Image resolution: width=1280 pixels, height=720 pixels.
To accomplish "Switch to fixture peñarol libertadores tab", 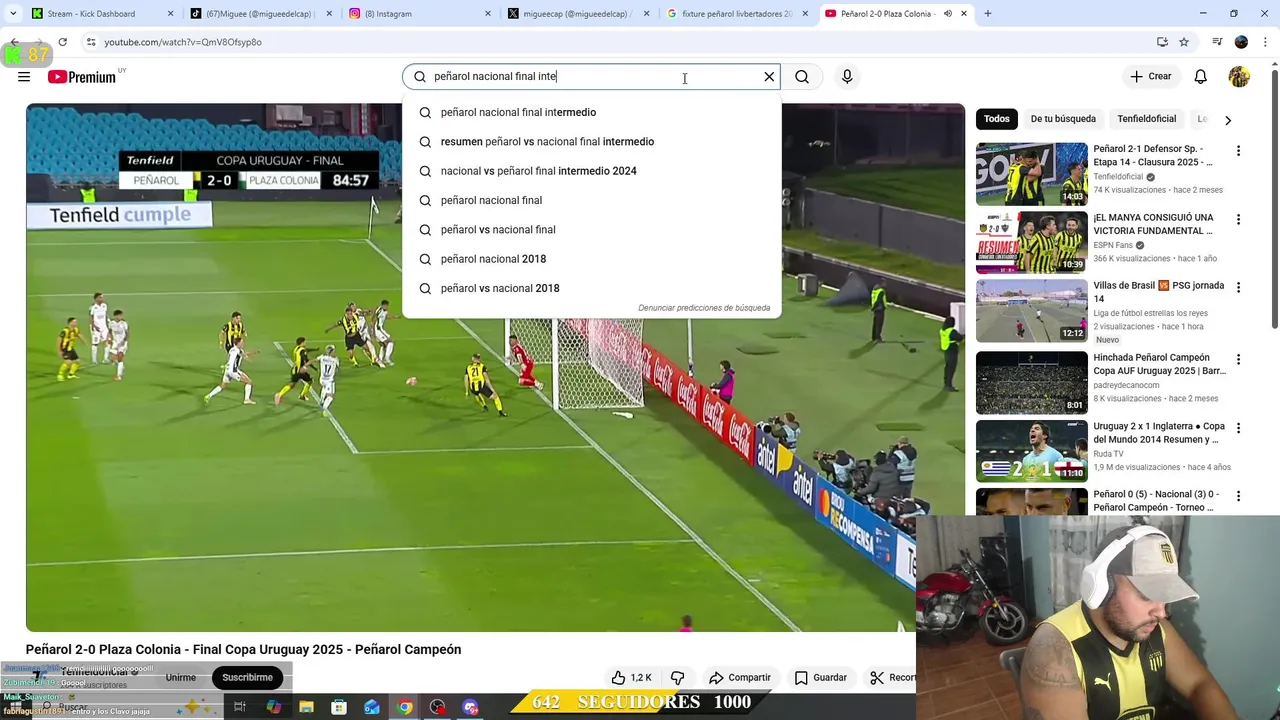I will coord(737,14).
